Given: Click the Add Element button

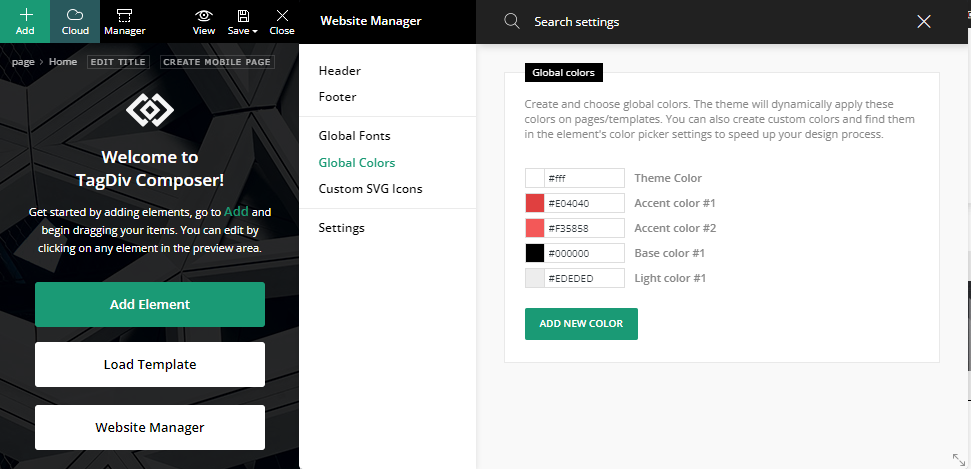Looking at the screenshot, I should (150, 304).
